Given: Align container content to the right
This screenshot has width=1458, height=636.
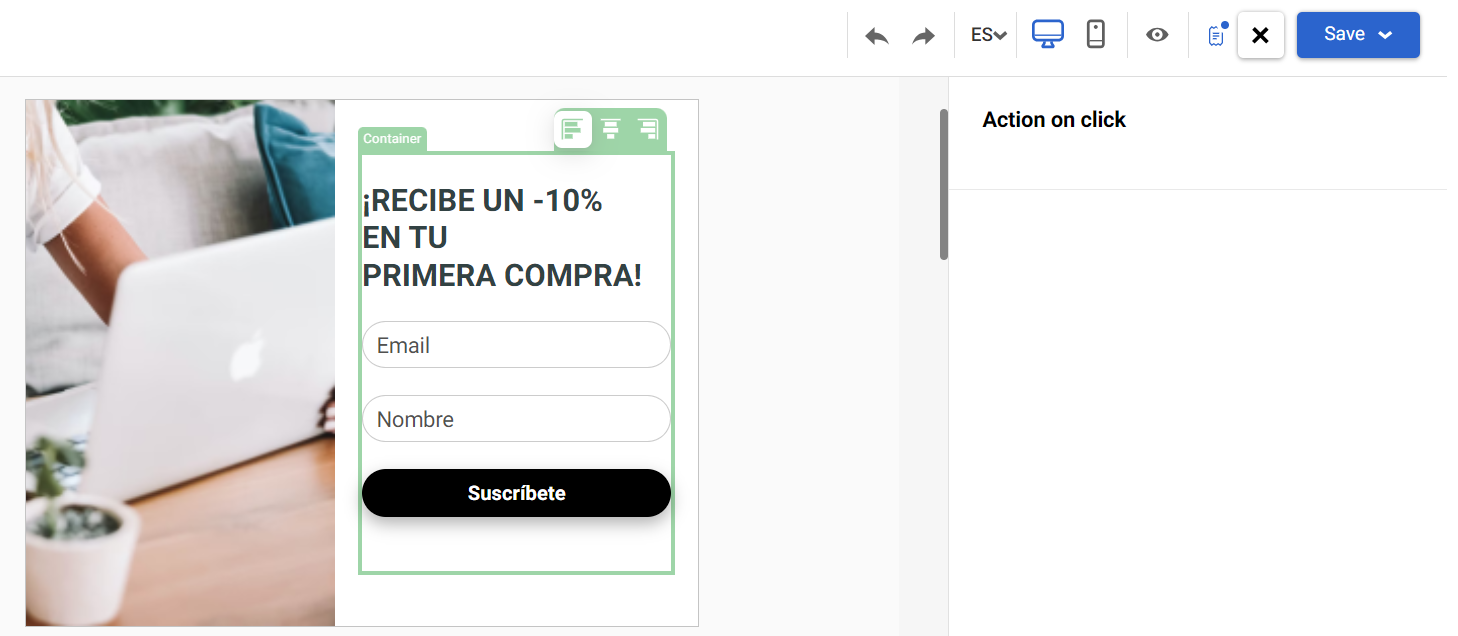Looking at the screenshot, I should (648, 129).
